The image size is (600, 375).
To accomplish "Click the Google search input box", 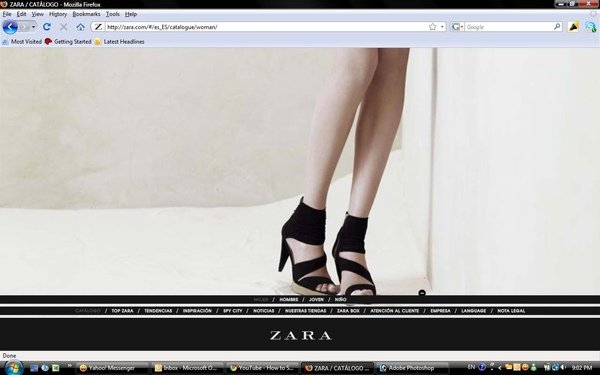I will pos(509,27).
